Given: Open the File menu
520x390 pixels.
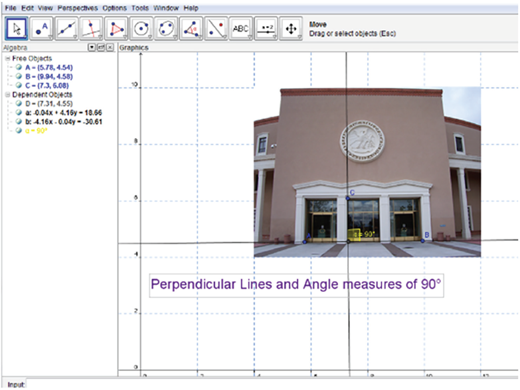Looking at the screenshot, I should click(10, 8).
